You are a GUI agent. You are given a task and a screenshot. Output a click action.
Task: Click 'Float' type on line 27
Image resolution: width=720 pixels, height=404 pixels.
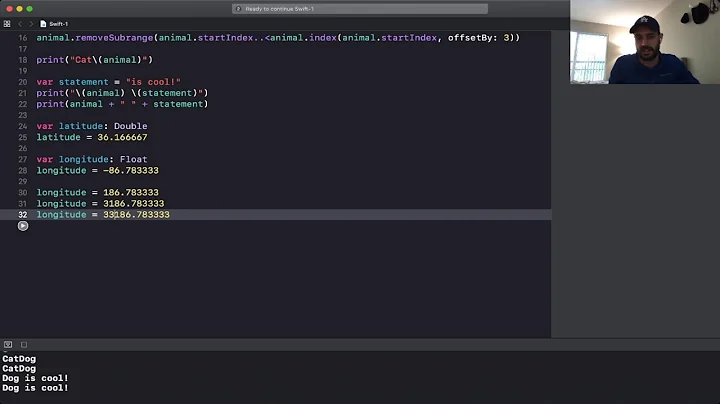[134, 159]
